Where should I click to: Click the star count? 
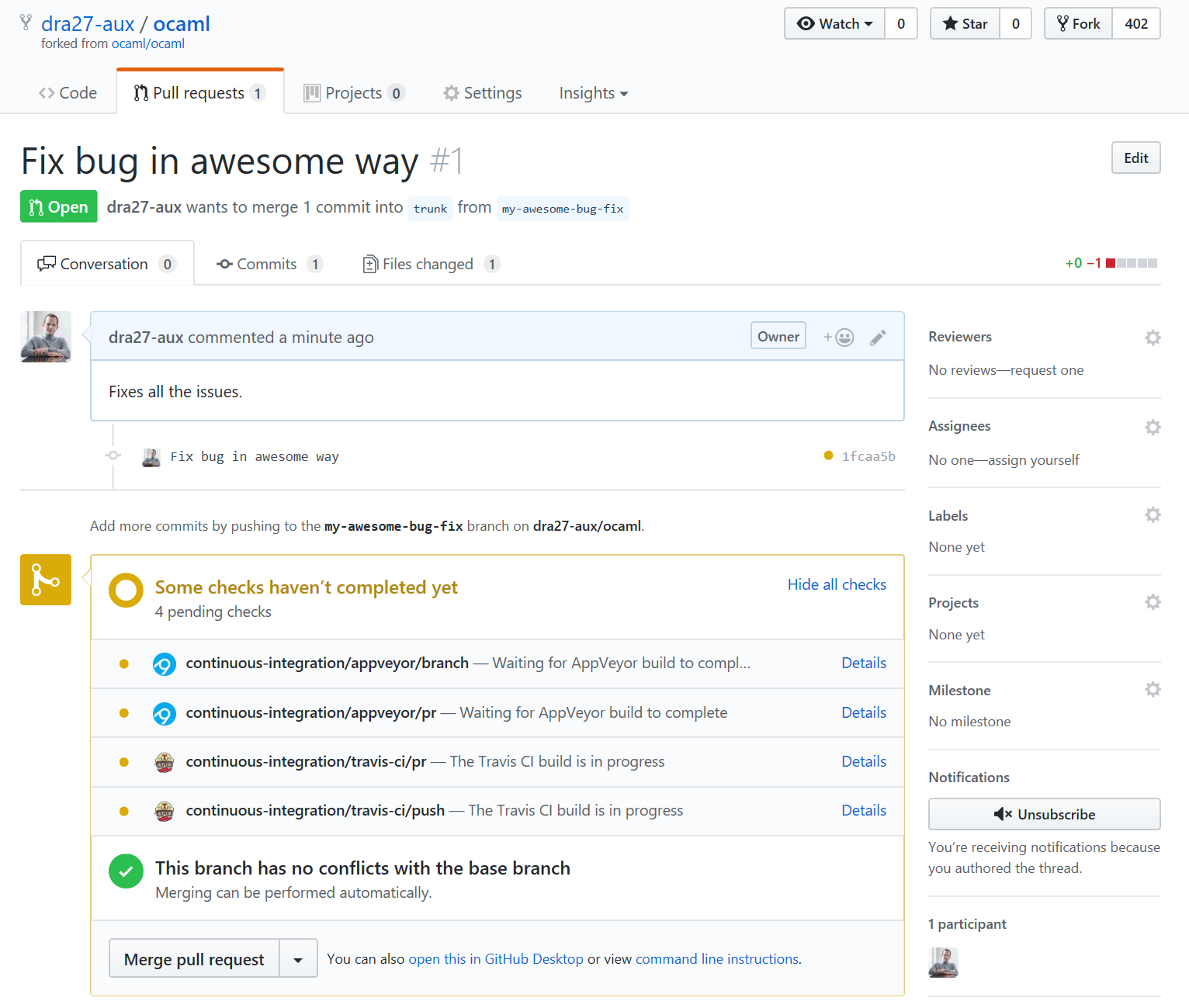[x=1015, y=23]
